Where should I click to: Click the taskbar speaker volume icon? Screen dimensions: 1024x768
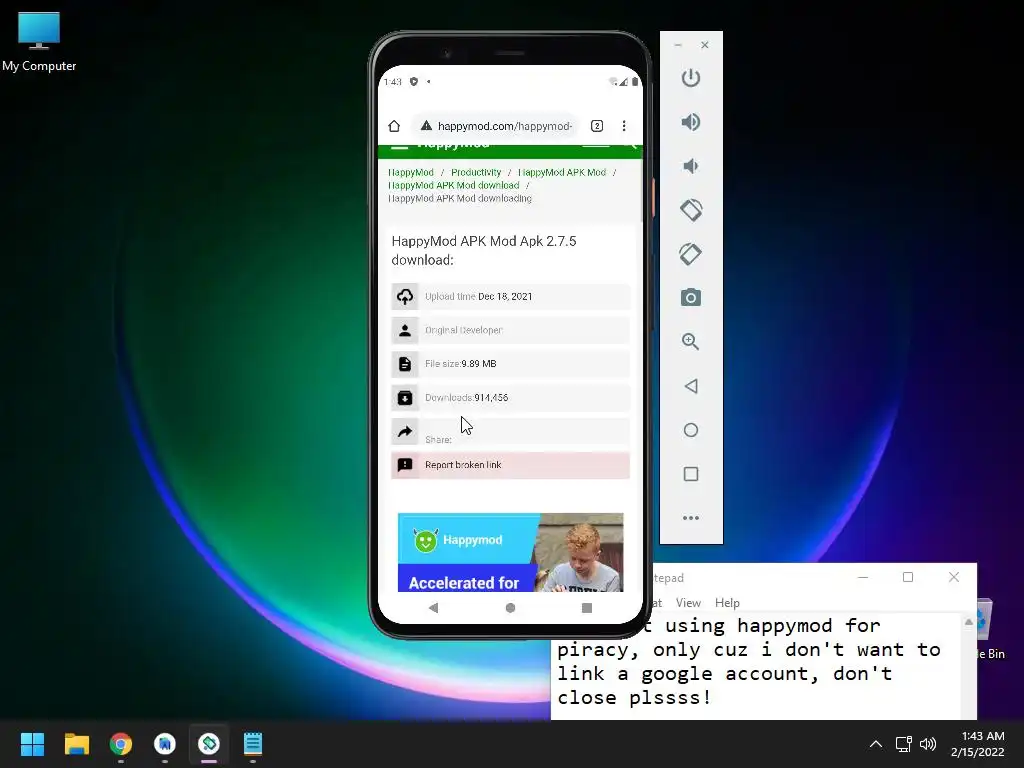click(x=928, y=744)
